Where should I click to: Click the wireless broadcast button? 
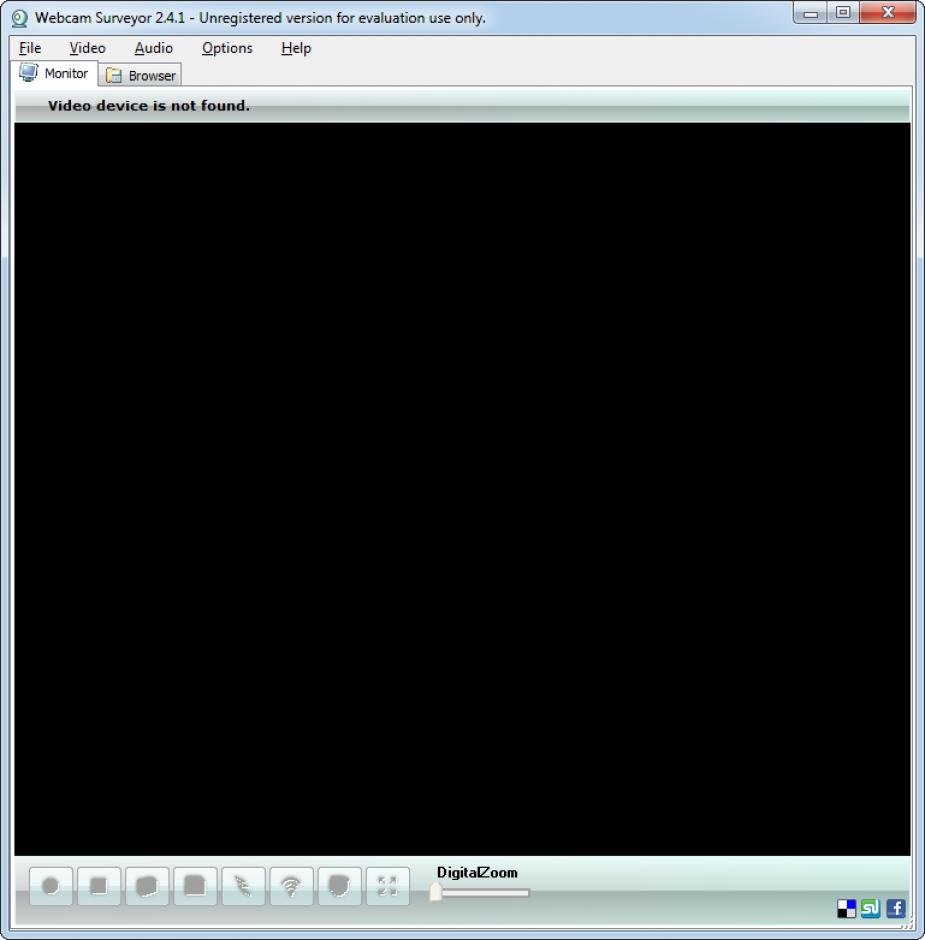click(x=291, y=885)
